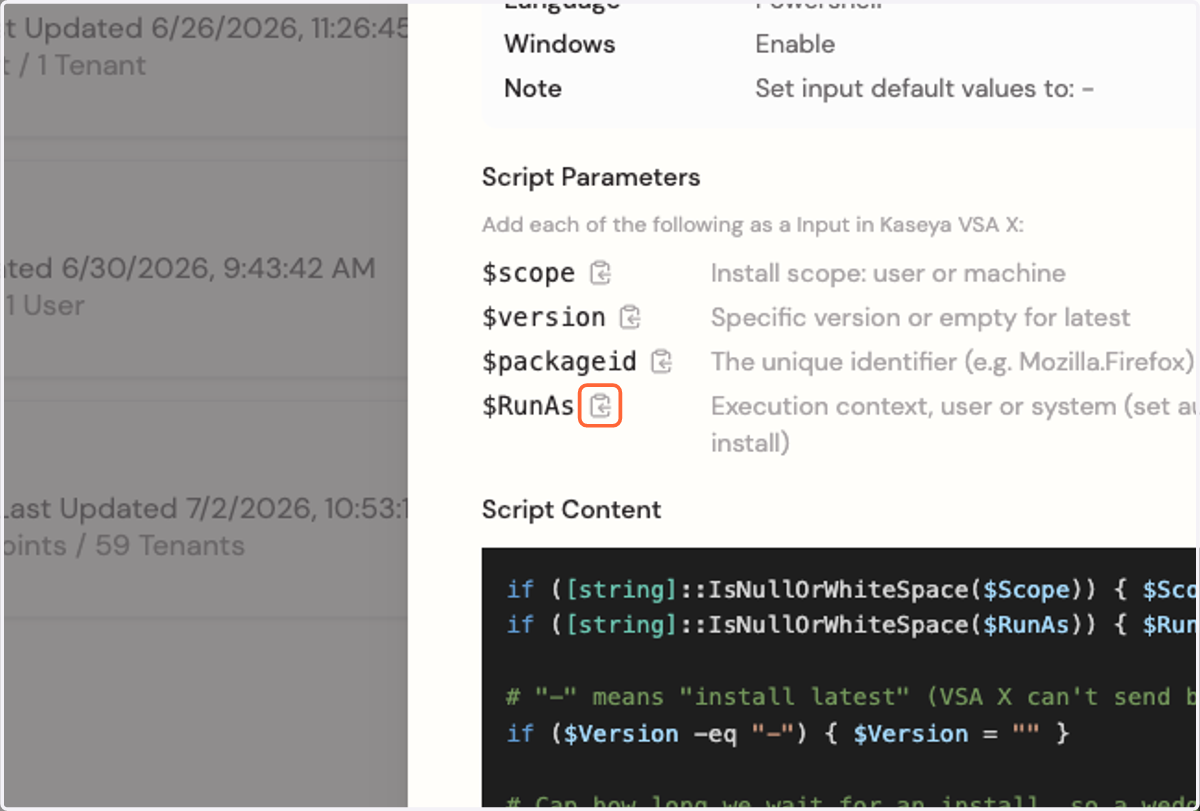The height and width of the screenshot is (811, 1200).
Task: Select the $packageid parameter text
Action: [559, 362]
